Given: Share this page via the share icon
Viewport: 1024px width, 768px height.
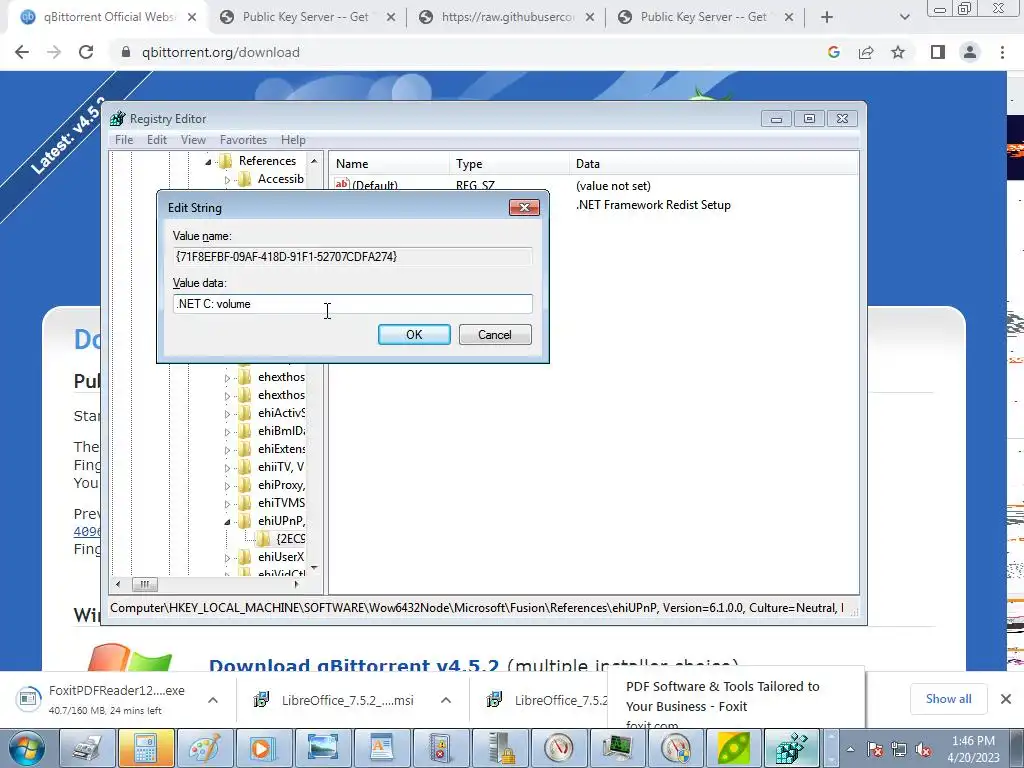Looking at the screenshot, I should point(866,52).
